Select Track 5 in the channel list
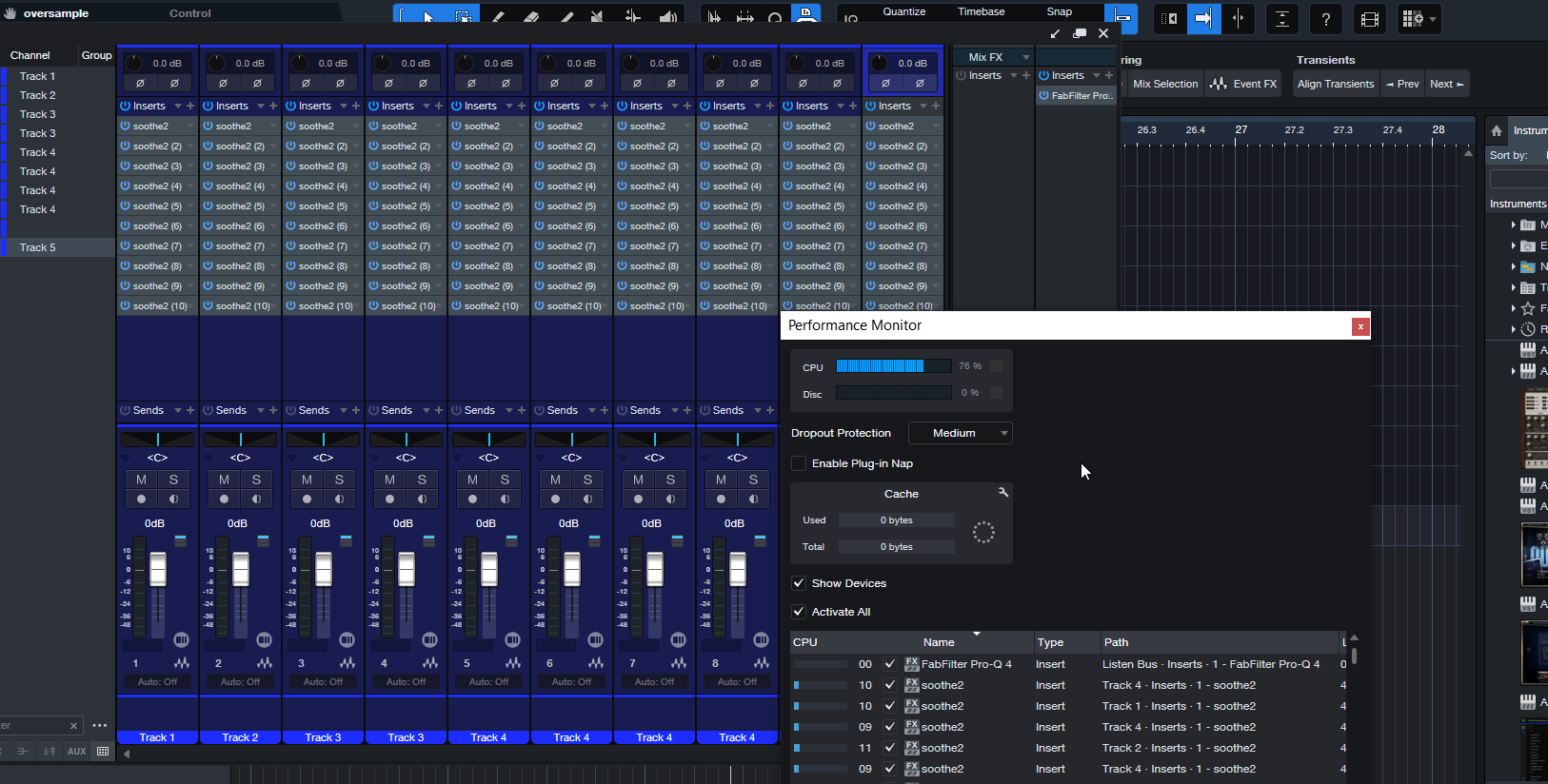The width and height of the screenshot is (1548, 784). pyautogui.click(x=38, y=247)
